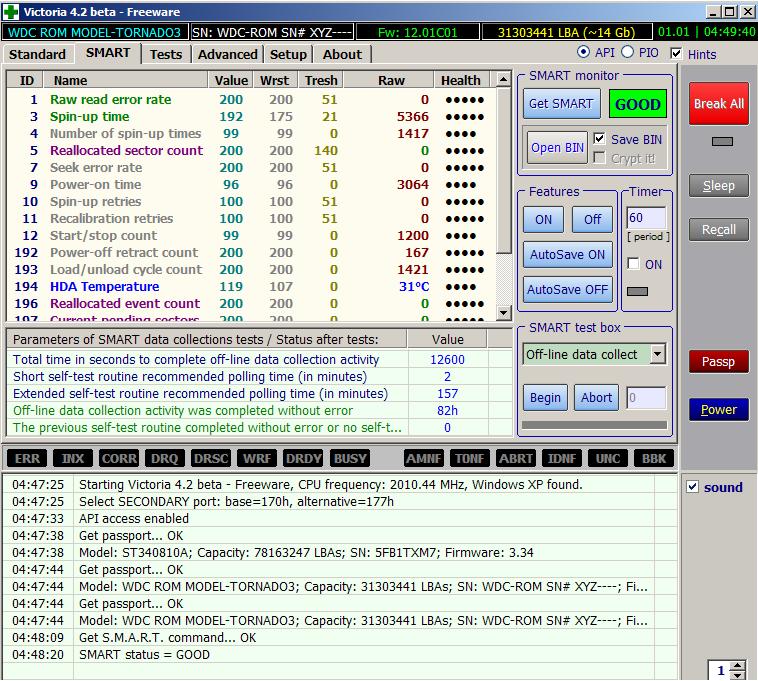Click the SMART table scrollbar thumb

point(503,170)
